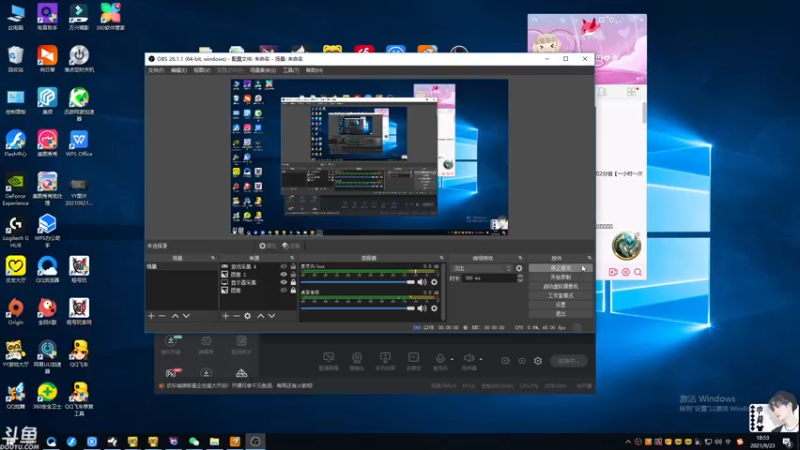Open GeForce Experience desktop shortcut
This screenshot has width=800, height=450.
15,188
